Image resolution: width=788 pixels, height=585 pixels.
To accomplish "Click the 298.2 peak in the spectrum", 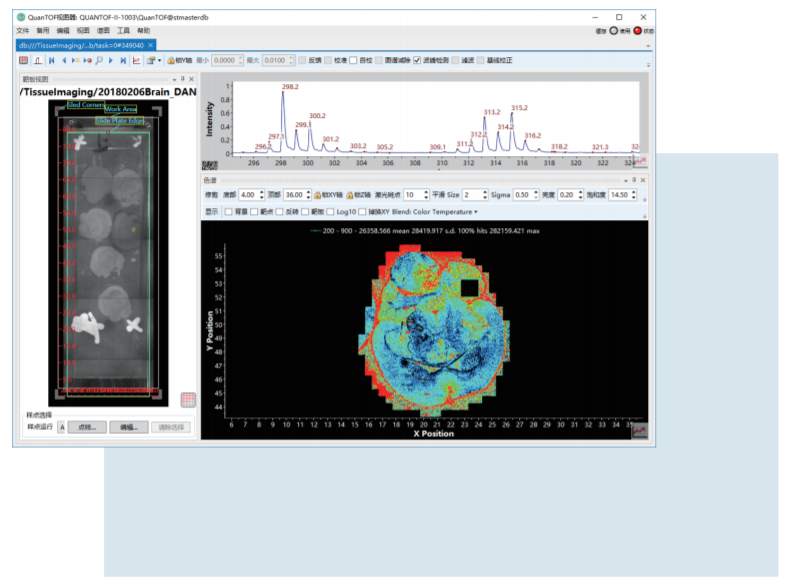I will (283, 97).
